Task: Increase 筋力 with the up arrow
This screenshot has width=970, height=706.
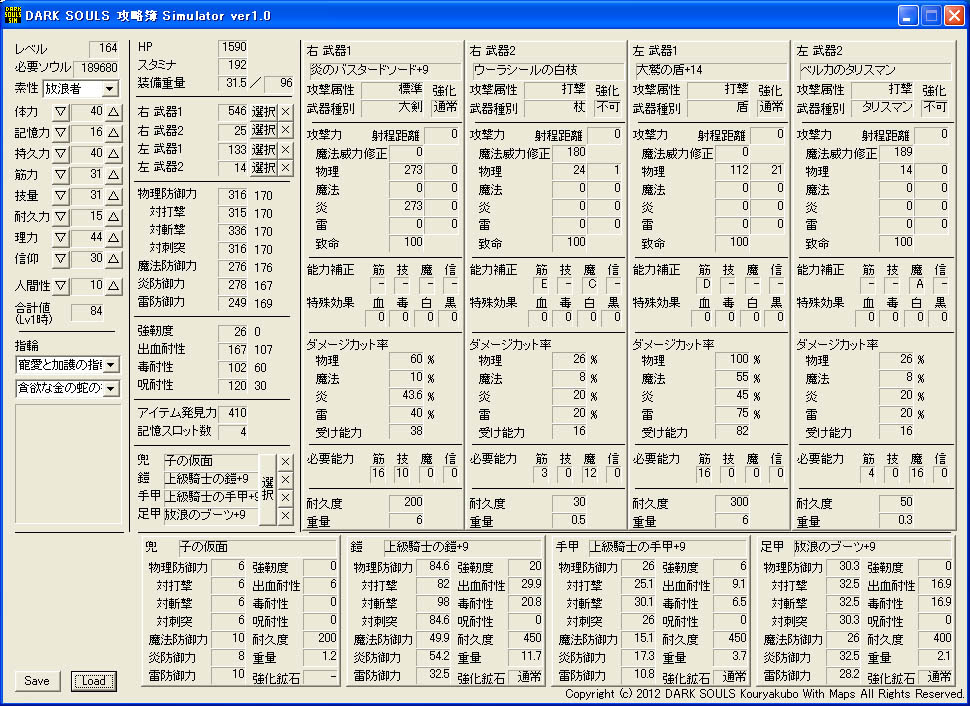Action: [x=113, y=174]
